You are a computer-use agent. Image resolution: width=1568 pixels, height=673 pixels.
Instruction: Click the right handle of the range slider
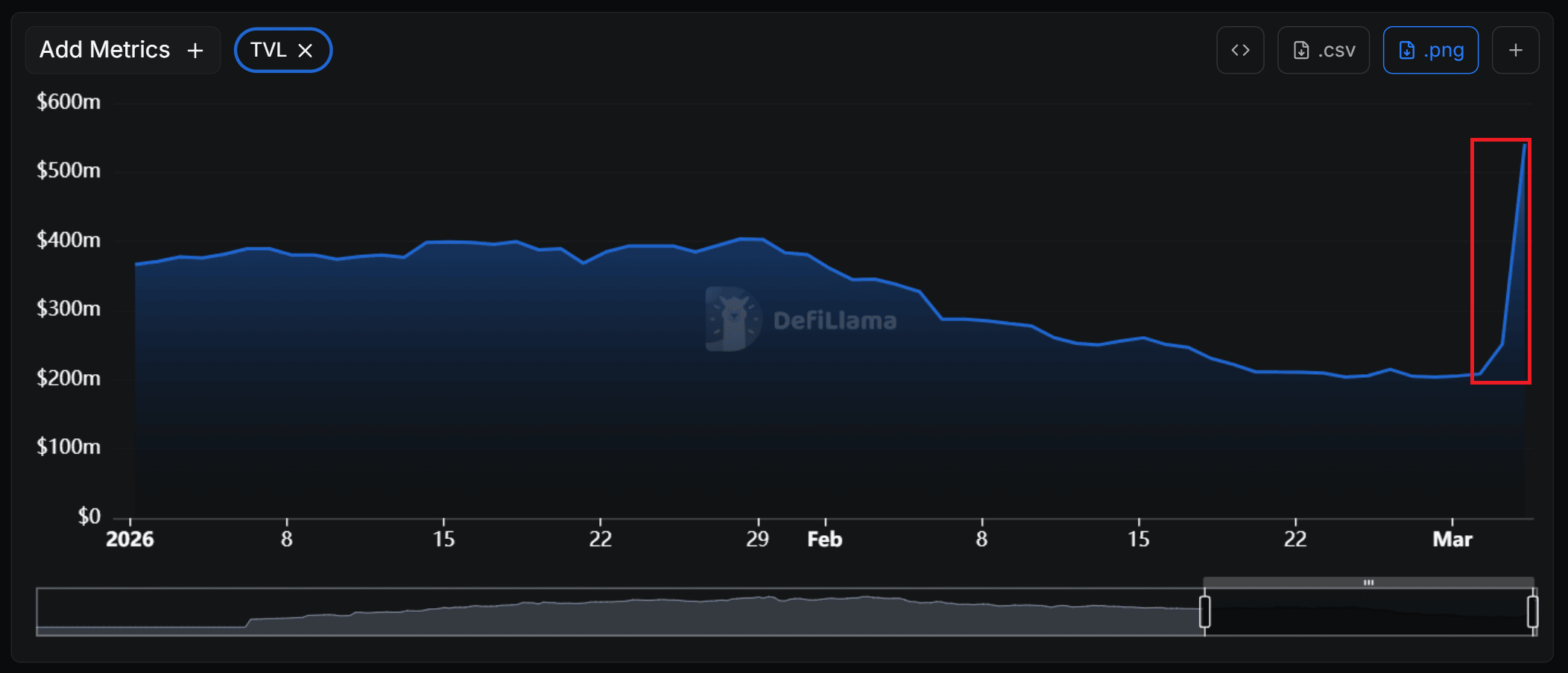tap(1532, 612)
